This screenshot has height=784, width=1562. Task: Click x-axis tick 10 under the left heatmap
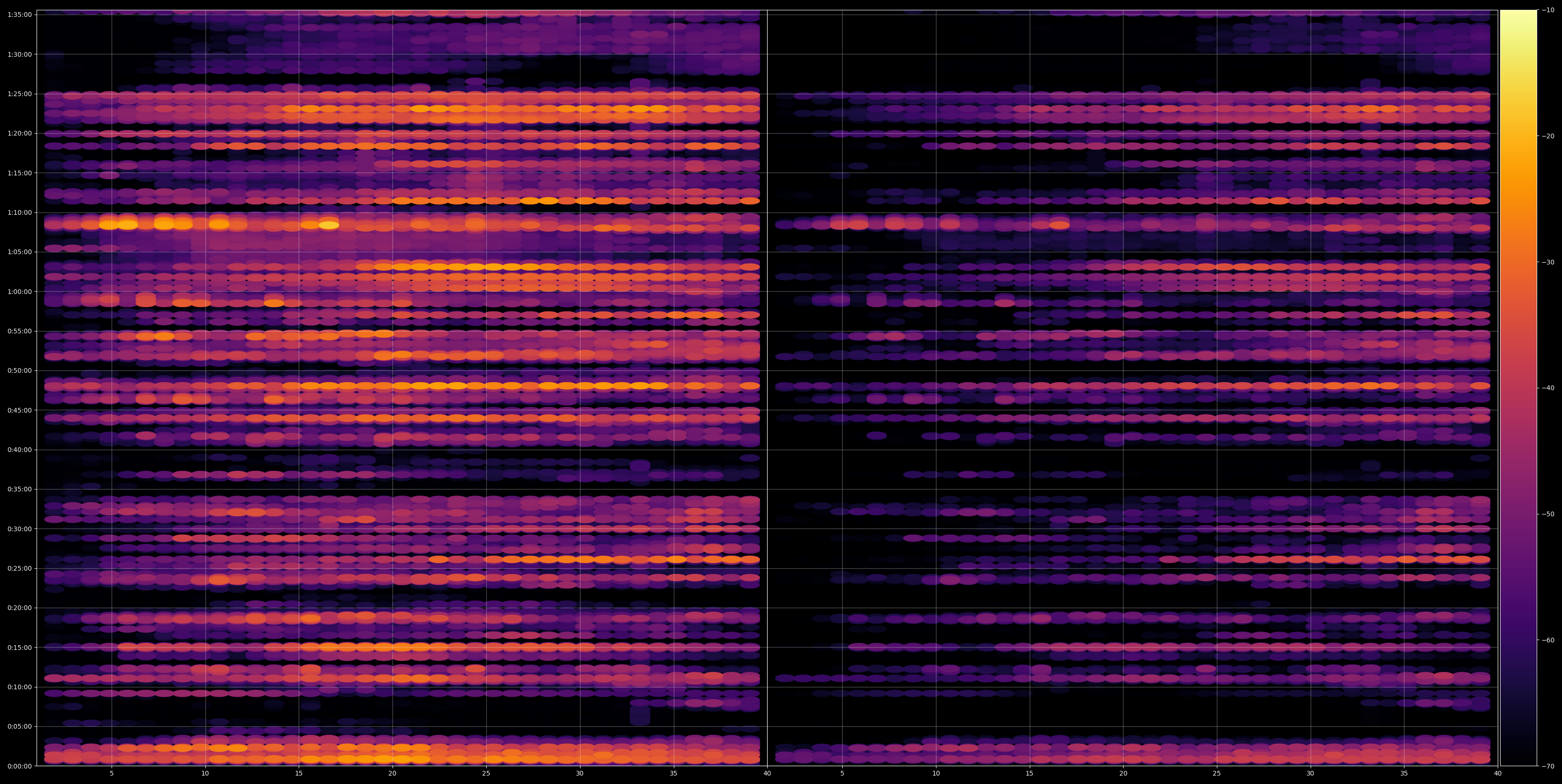(205, 773)
